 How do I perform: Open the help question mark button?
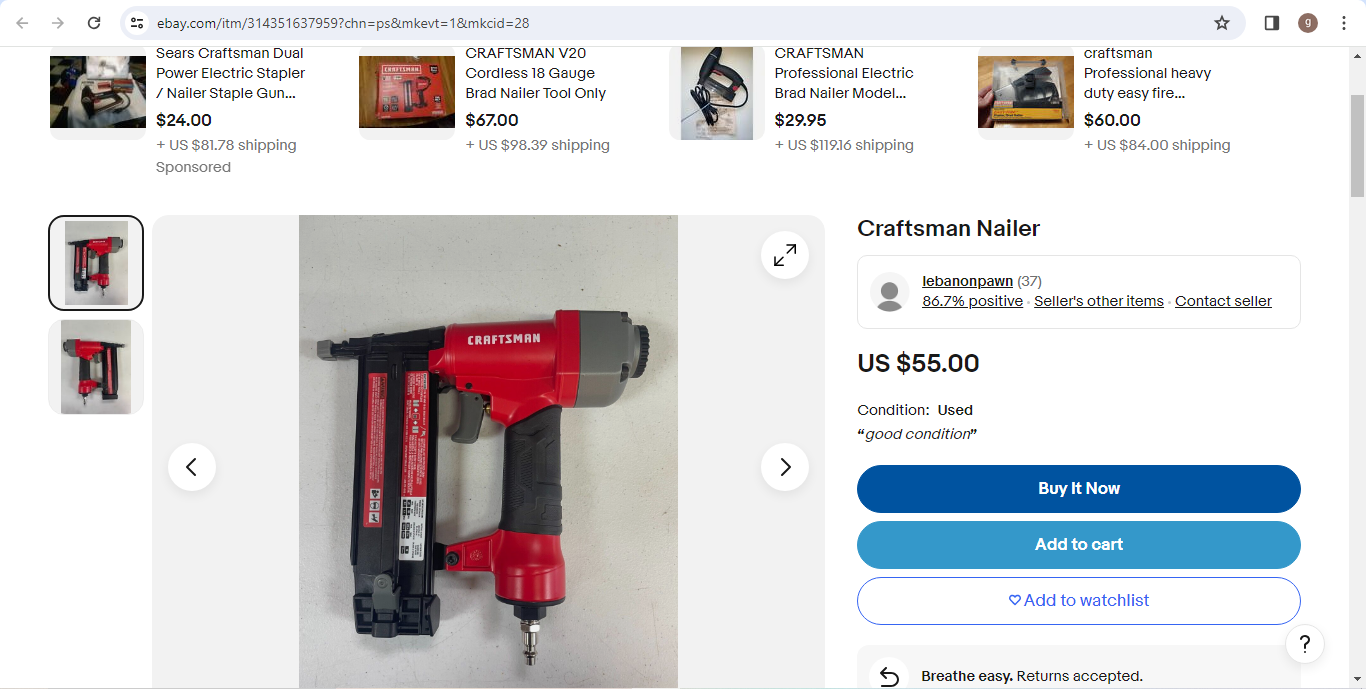tap(1305, 644)
